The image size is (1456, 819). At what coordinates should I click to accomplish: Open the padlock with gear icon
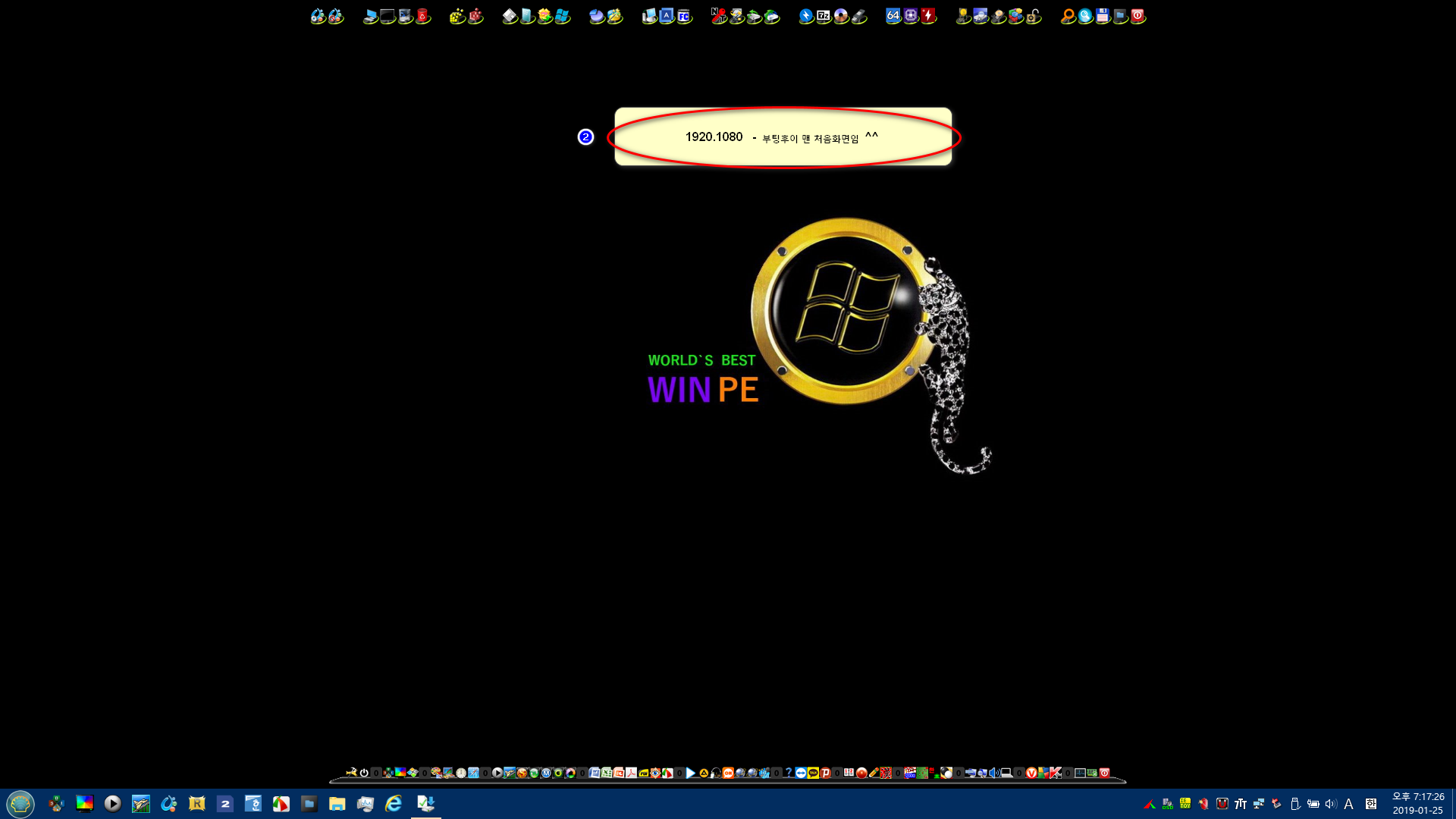1033,16
